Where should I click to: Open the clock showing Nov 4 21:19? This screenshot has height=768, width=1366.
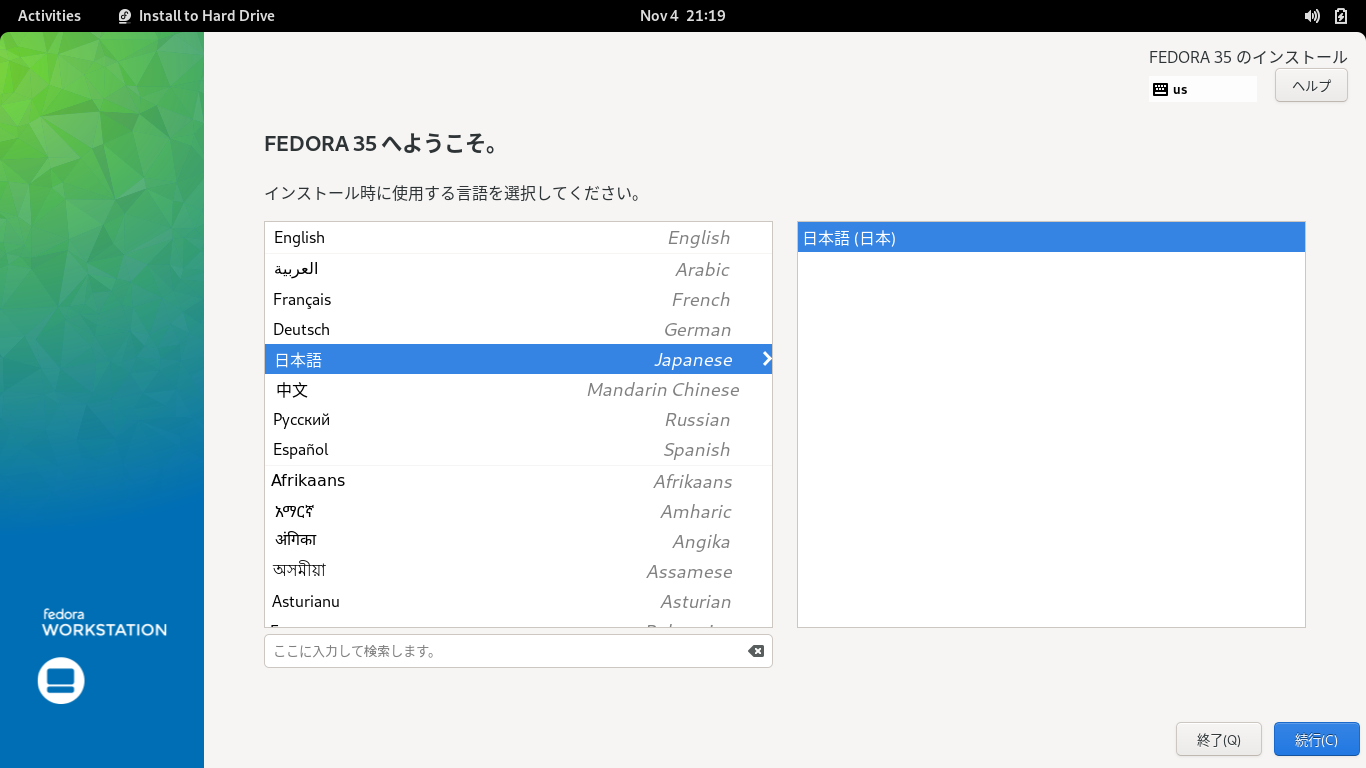[x=683, y=16]
